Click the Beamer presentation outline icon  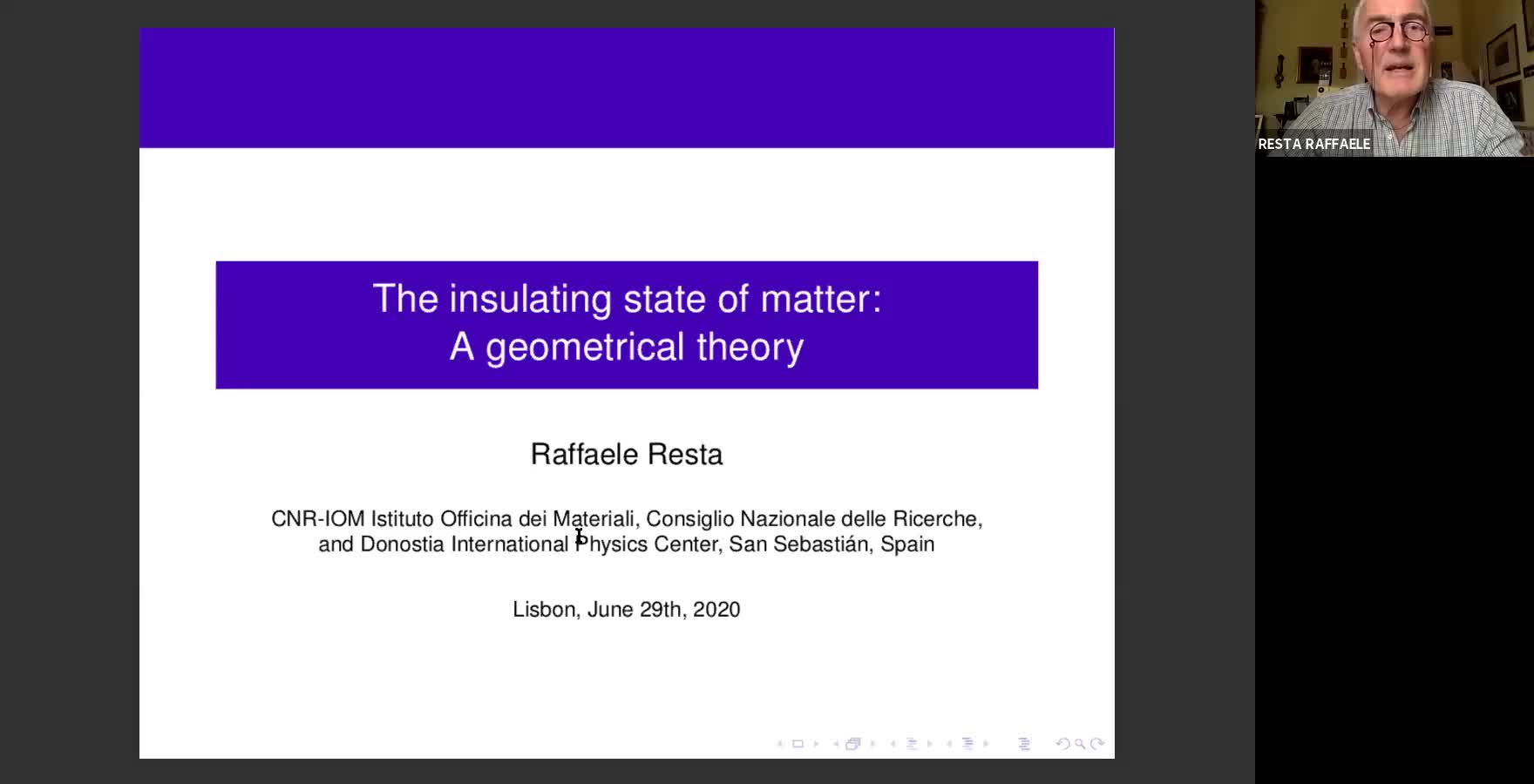(1024, 744)
